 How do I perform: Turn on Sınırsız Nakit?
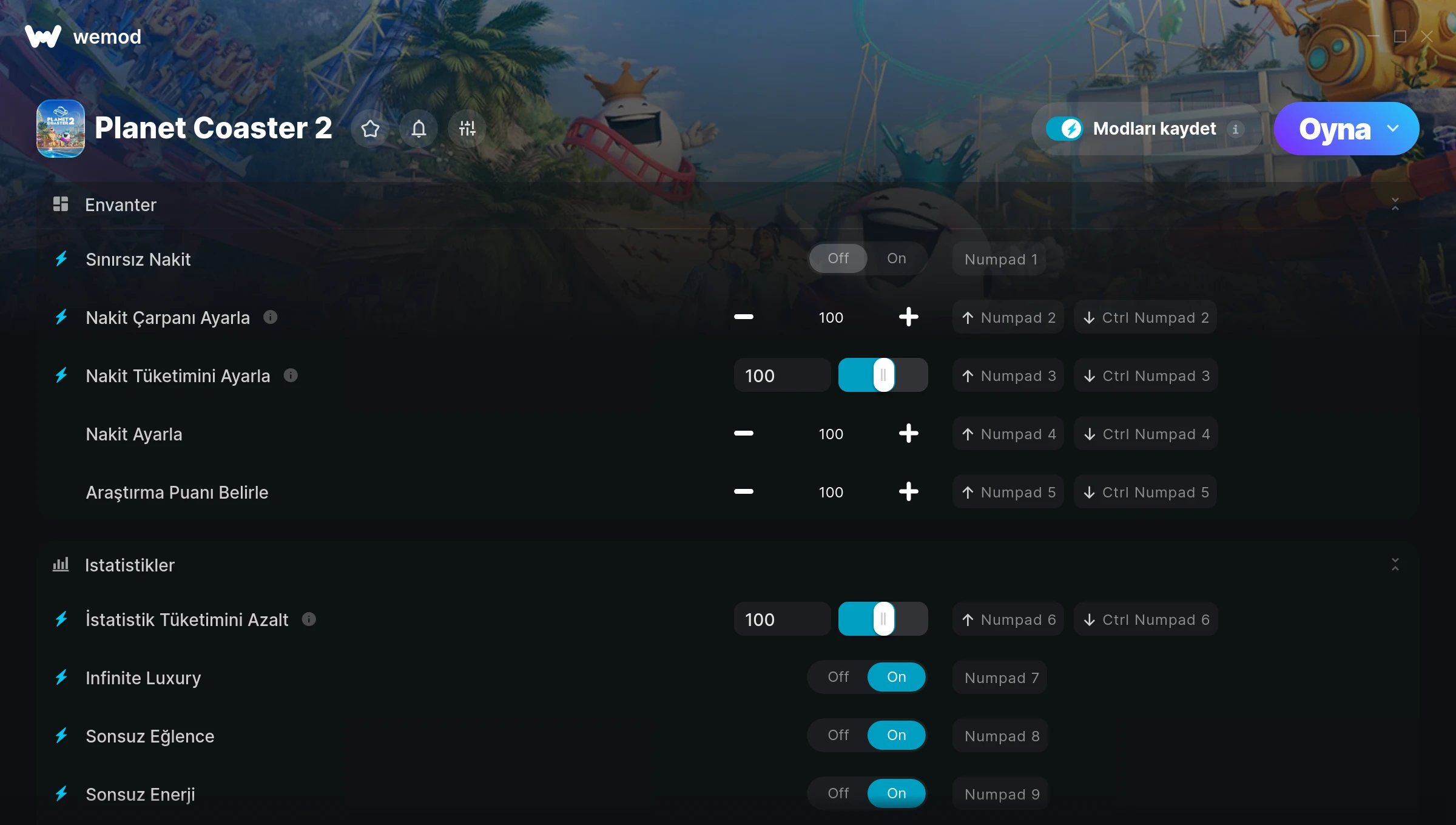point(897,258)
